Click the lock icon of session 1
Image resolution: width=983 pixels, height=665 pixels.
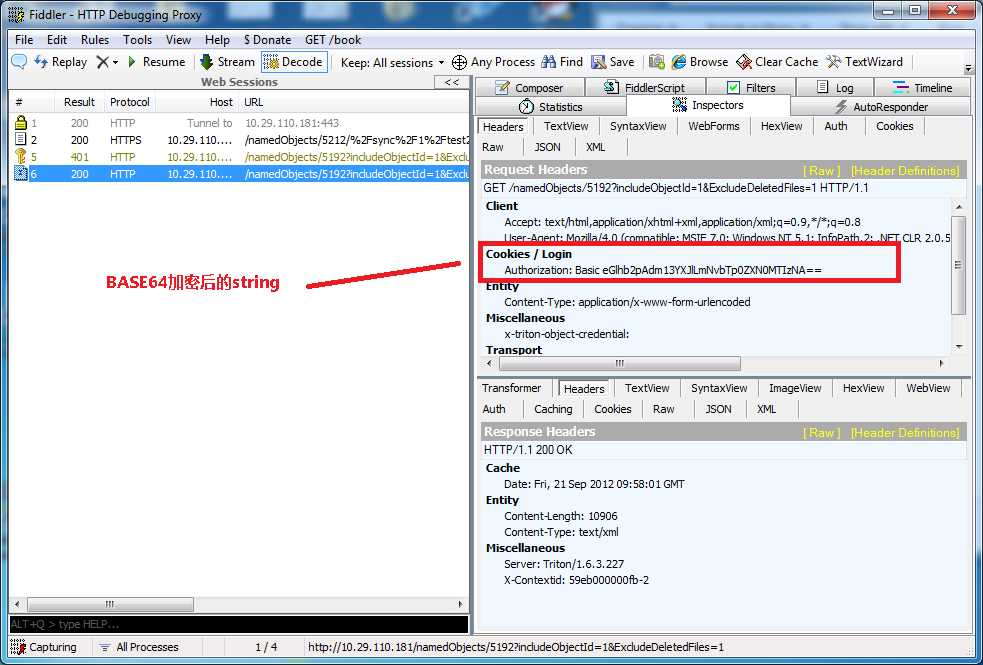pos(21,122)
